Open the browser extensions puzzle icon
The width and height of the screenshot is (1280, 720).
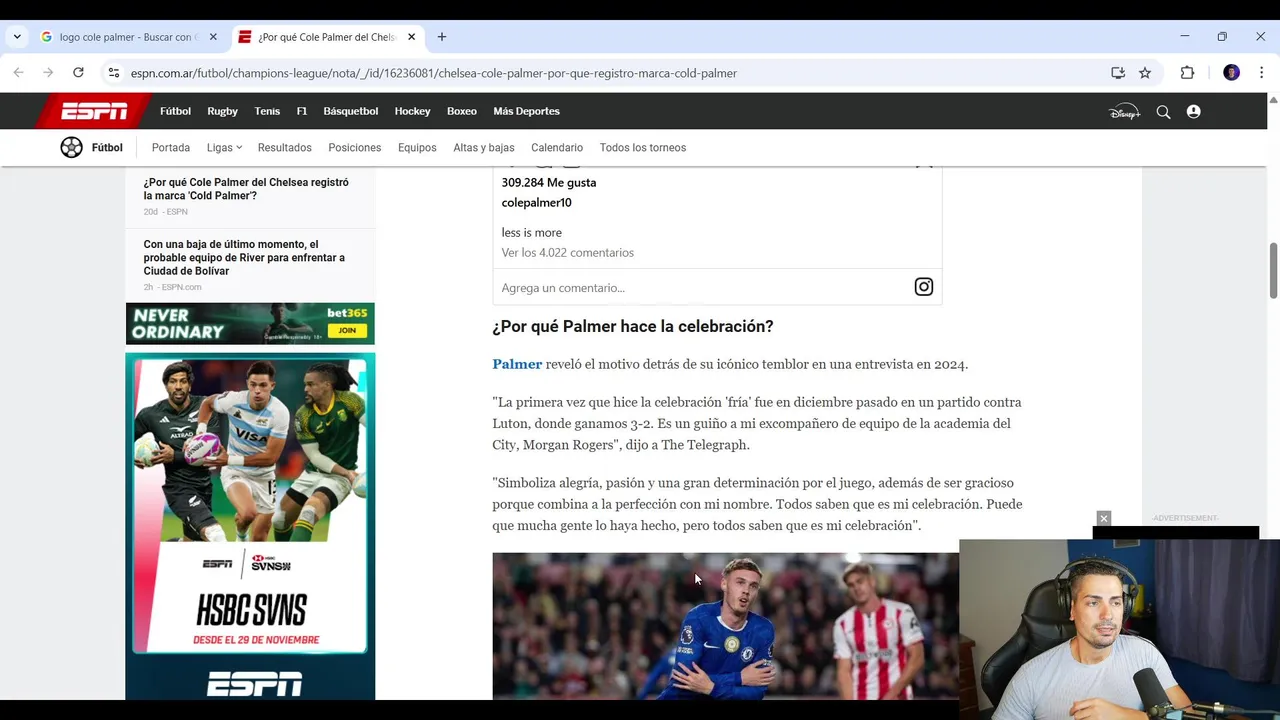(x=1187, y=73)
